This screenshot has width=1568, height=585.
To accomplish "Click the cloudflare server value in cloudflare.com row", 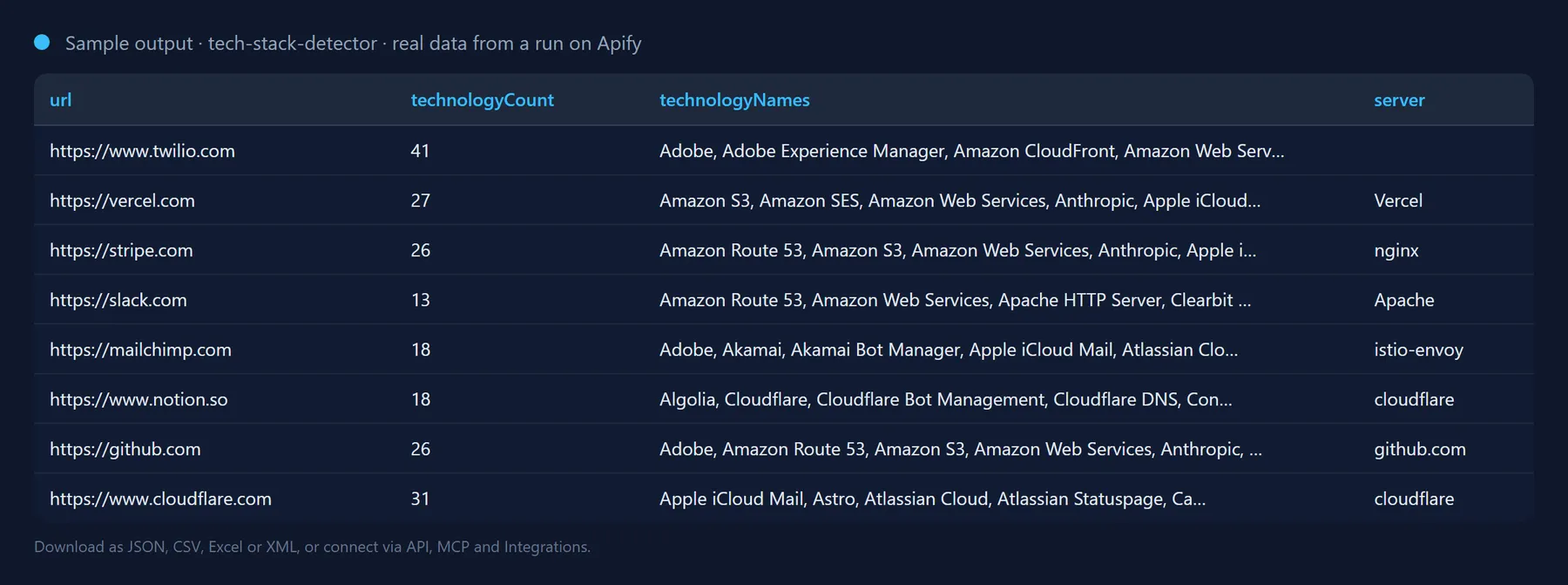I will (x=1414, y=499).
